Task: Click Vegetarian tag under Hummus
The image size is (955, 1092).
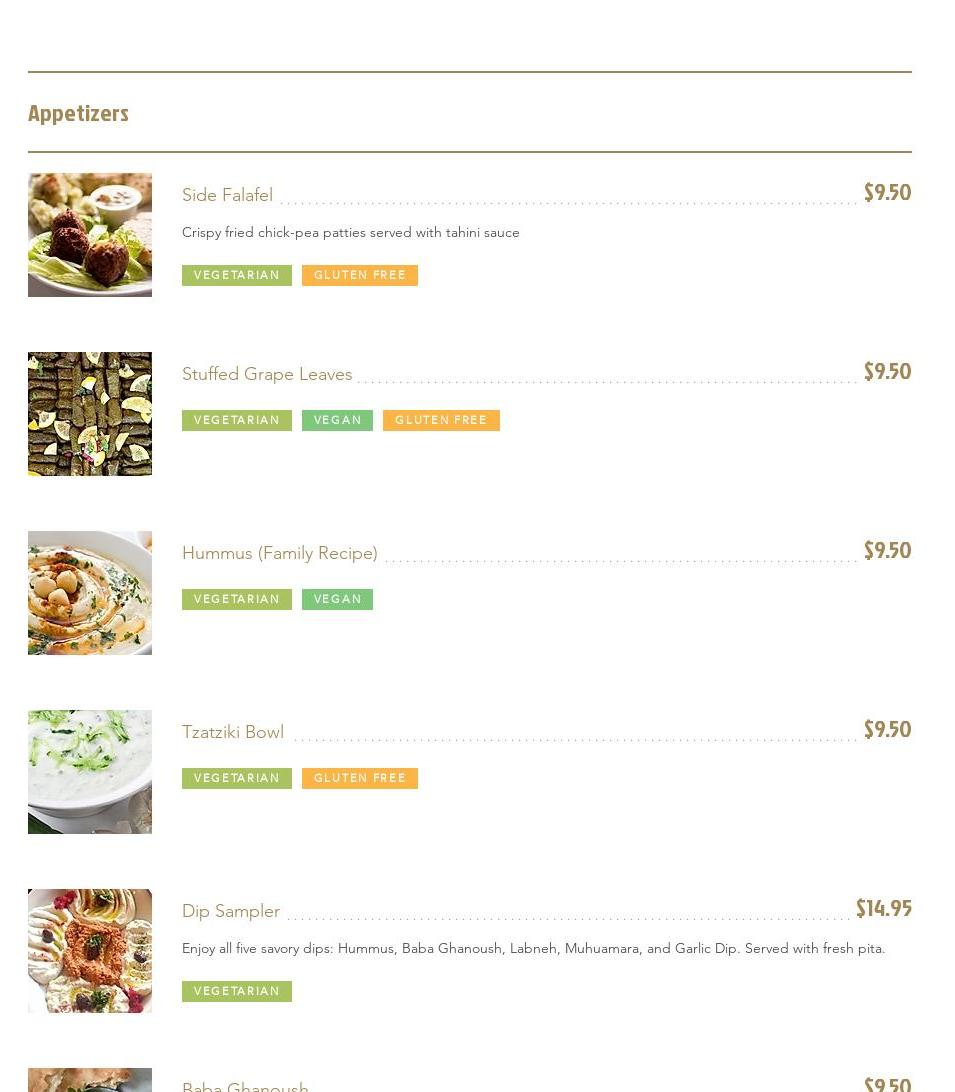Action: pos(237,599)
